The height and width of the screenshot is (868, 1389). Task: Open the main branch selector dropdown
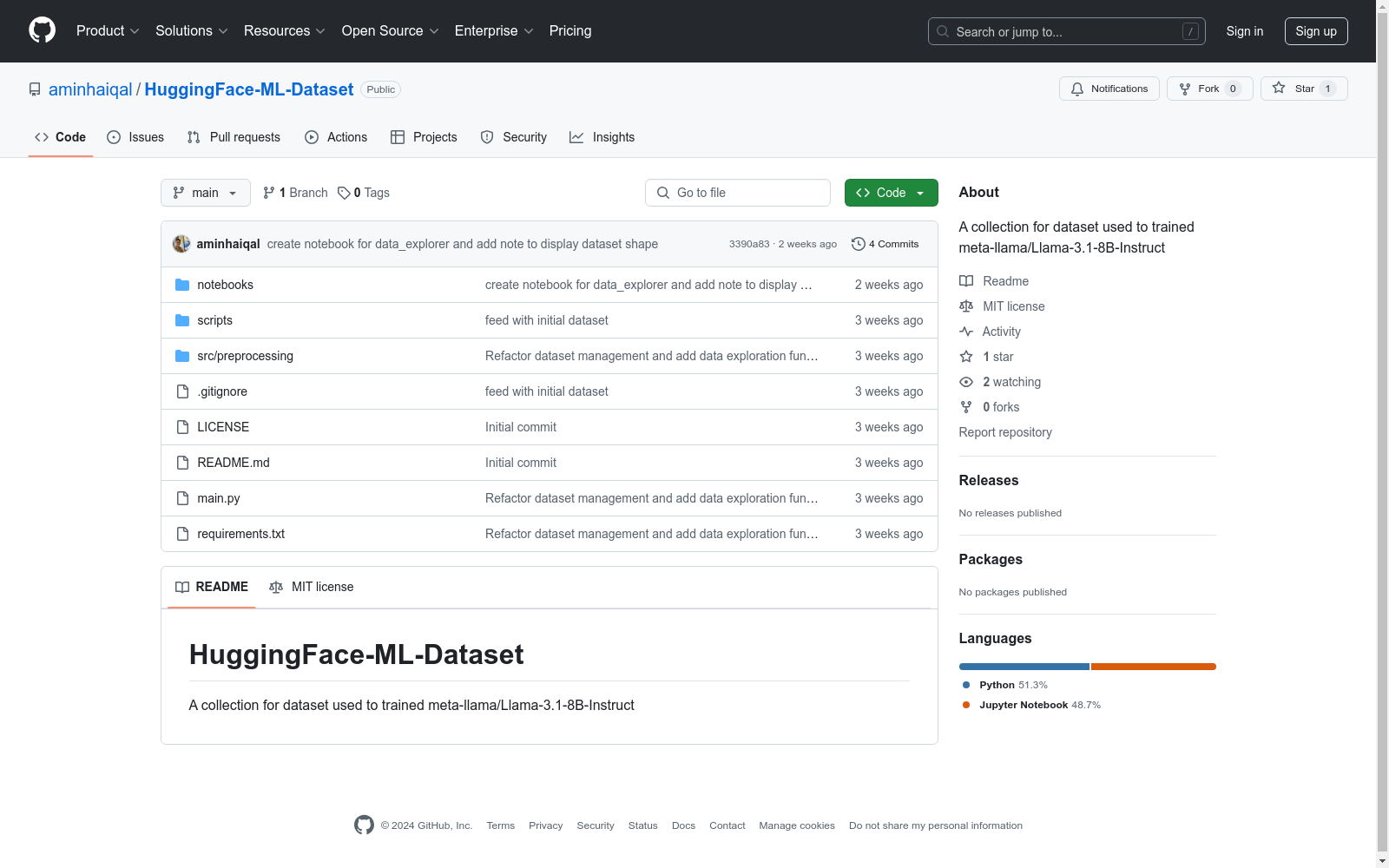(206, 193)
